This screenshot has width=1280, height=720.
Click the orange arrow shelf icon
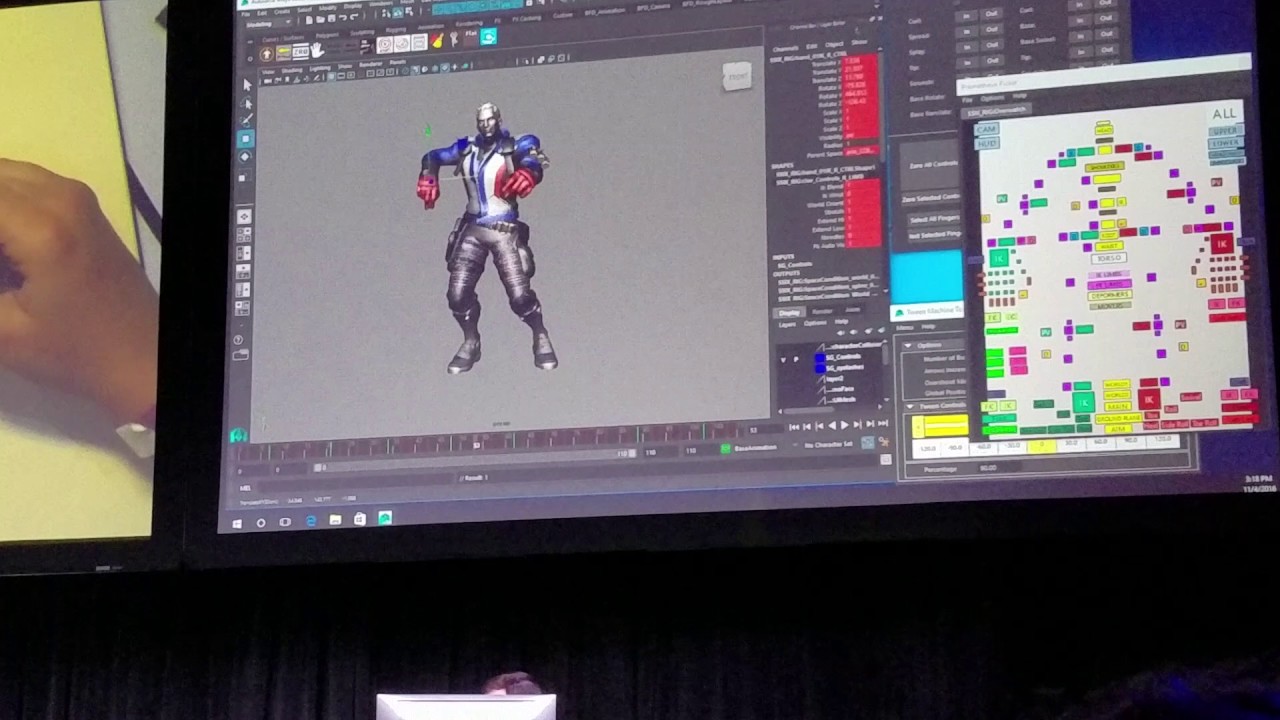coord(267,52)
